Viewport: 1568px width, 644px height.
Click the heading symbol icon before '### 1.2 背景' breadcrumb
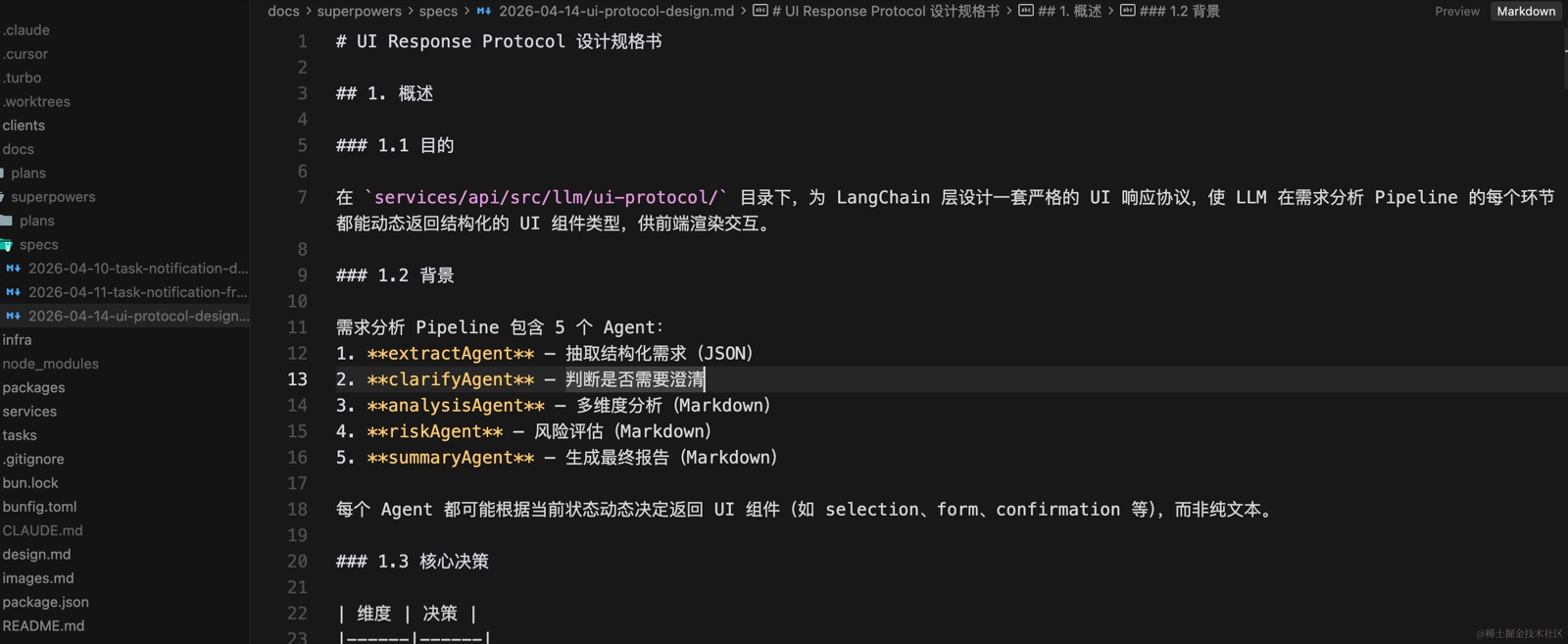(1128, 11)
